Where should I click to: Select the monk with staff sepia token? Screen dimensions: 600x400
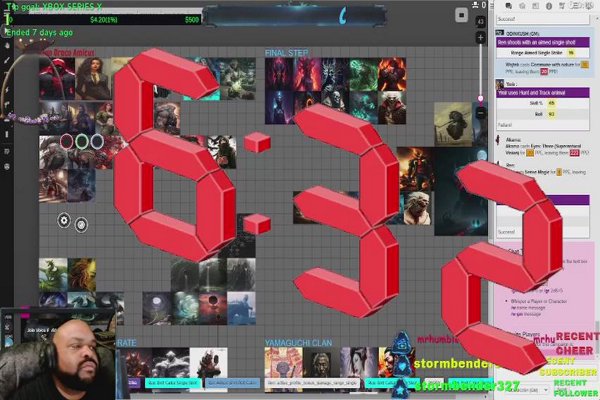tap(453, 124)
